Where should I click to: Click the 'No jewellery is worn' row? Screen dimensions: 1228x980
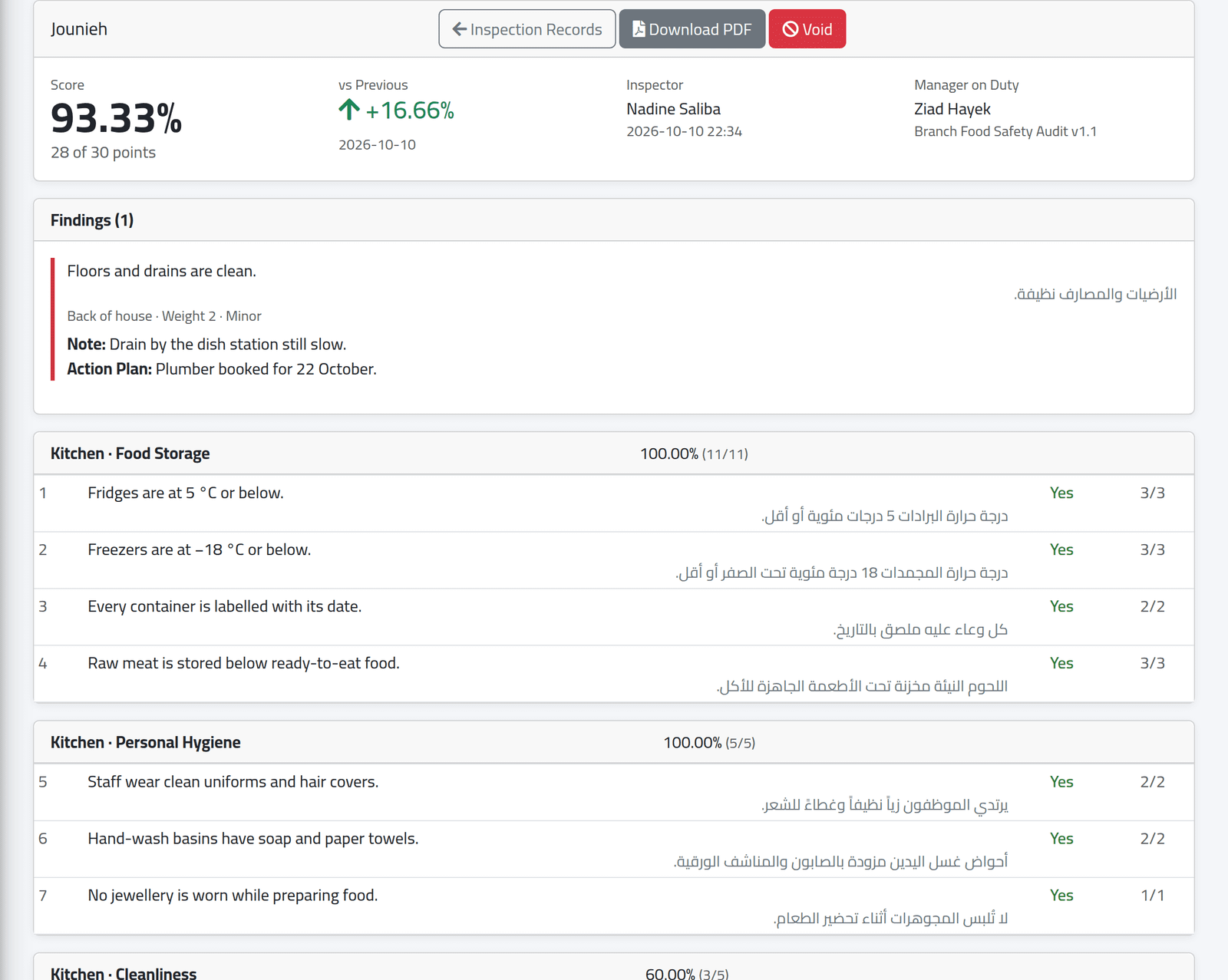tap(614, 906)
